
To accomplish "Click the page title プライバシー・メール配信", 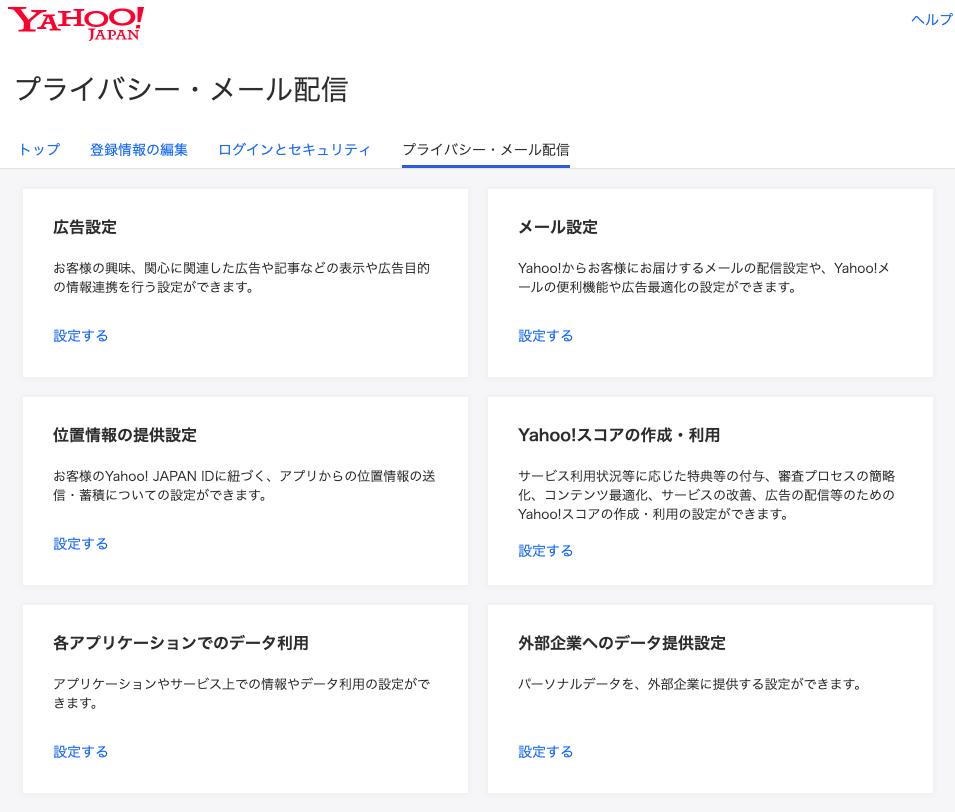I will point(181,90).
